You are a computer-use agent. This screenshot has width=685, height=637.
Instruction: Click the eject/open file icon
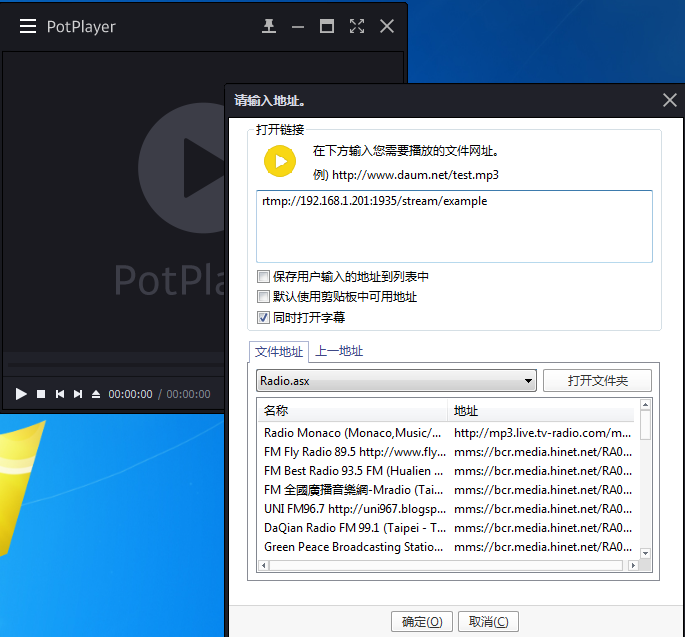coord(96,394)
